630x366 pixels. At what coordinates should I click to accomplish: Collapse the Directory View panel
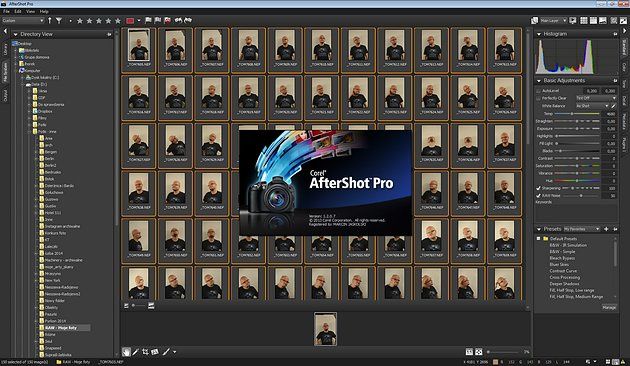click(x=16, y=35)
